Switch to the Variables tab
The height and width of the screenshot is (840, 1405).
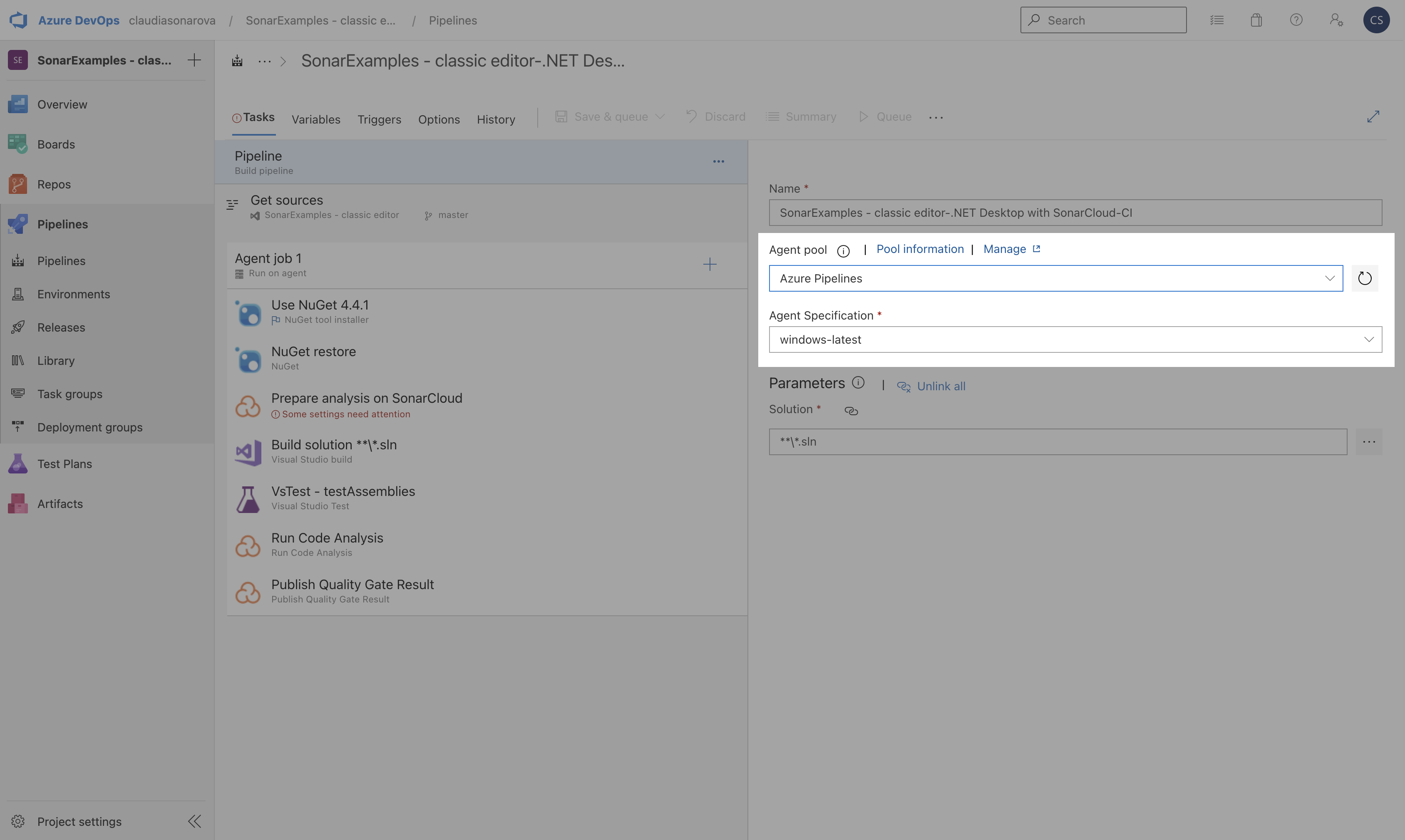point(316,119)
